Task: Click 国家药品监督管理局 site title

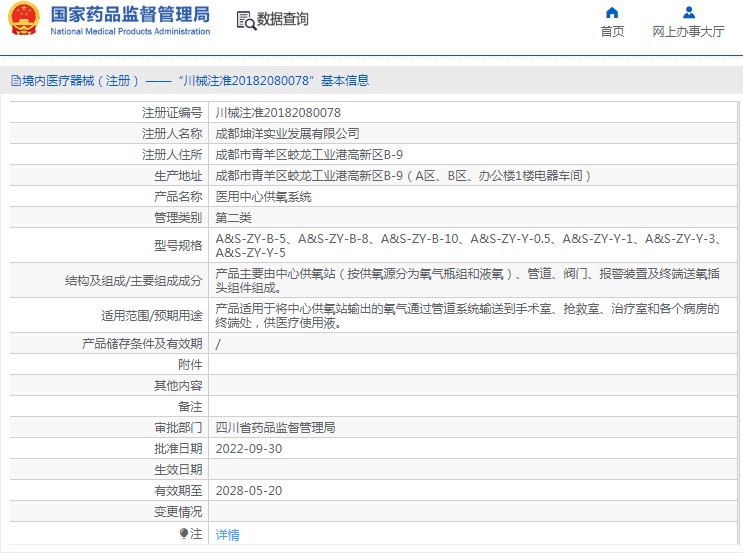Action: (130, 14)
